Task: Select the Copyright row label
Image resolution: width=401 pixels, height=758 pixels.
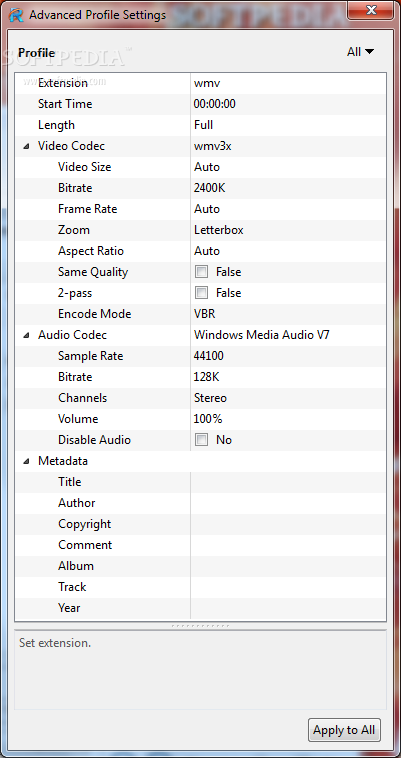Action: (x=85, y=524)
